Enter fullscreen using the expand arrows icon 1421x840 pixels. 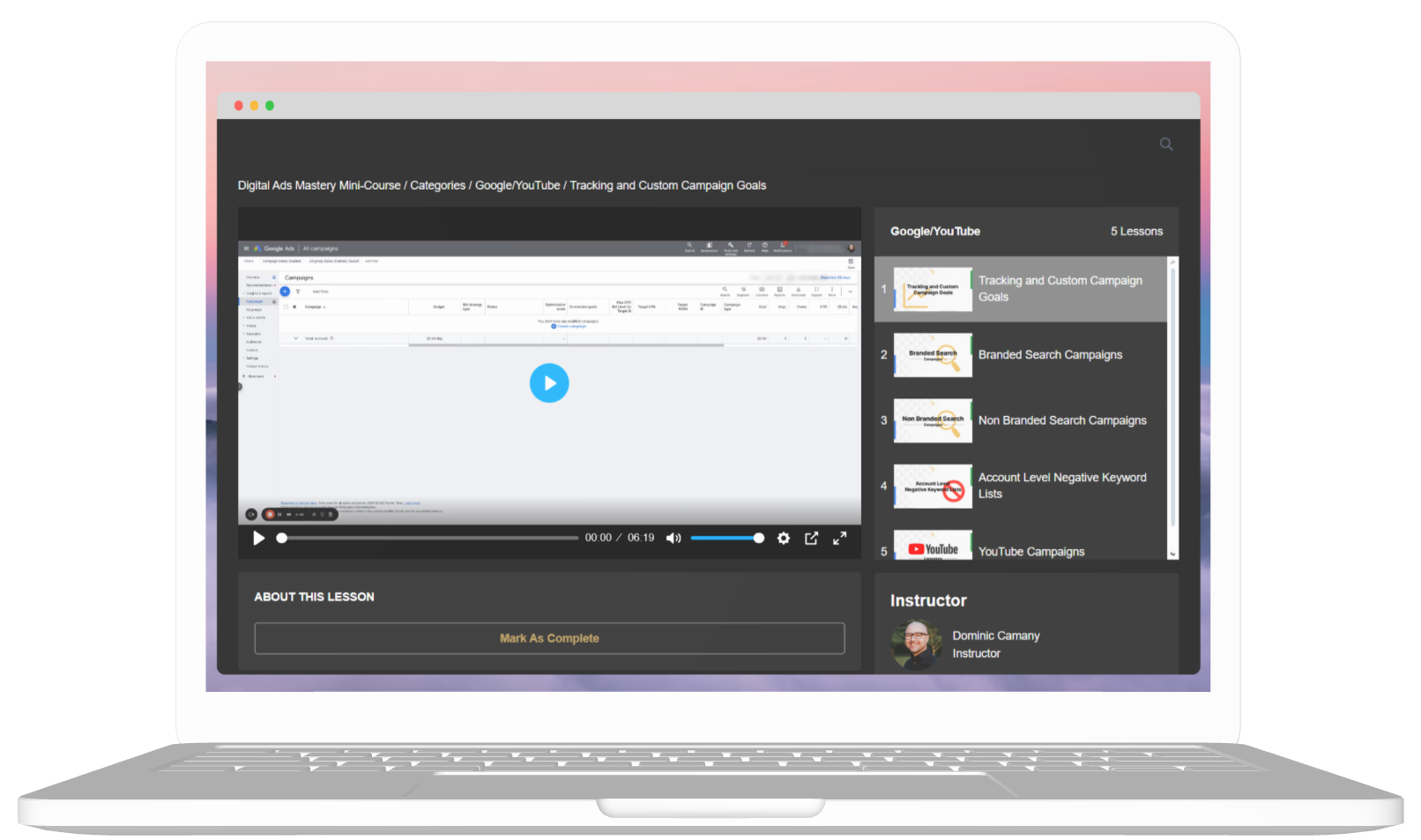click(x=840, y=538)
